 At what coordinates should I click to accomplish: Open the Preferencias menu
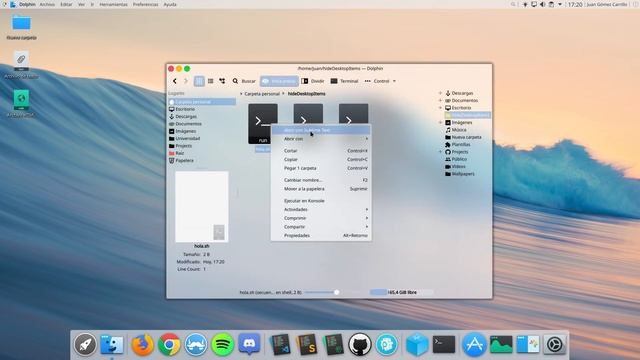(145, 4)
